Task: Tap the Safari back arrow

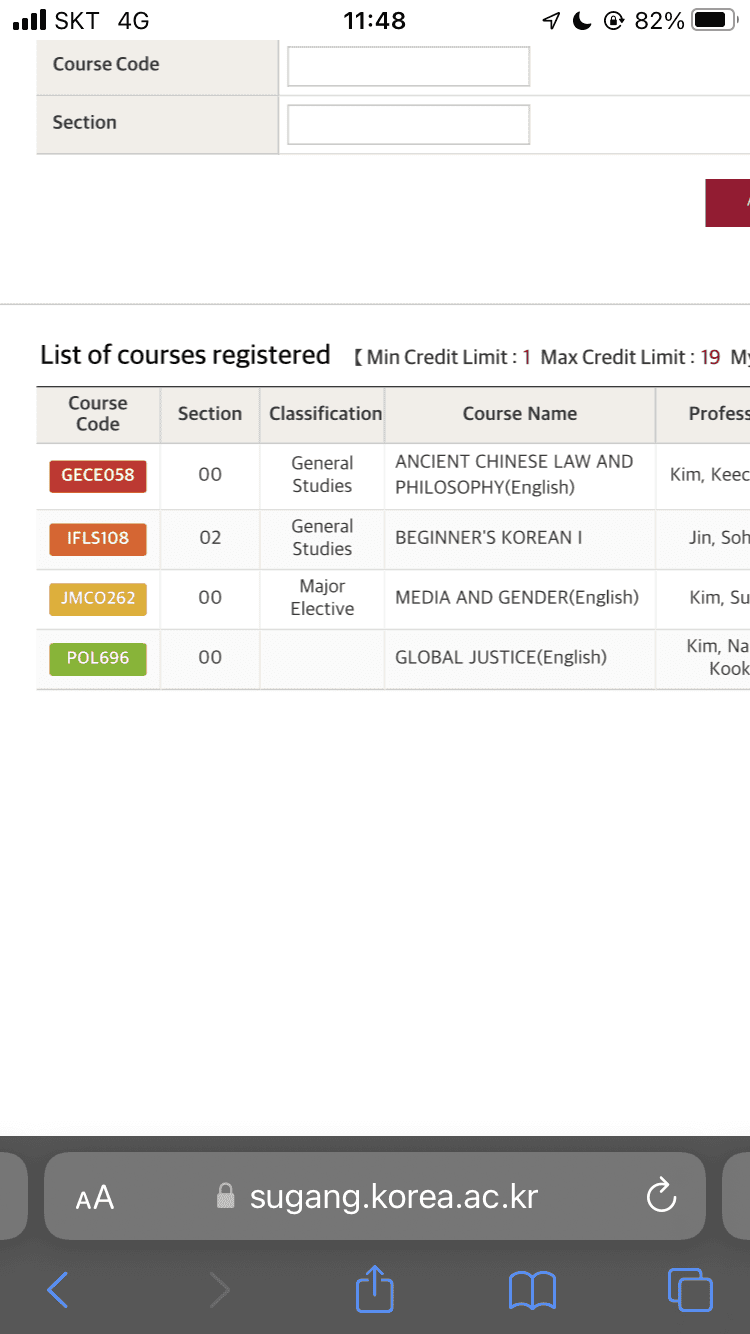Action: (58, 1290)
